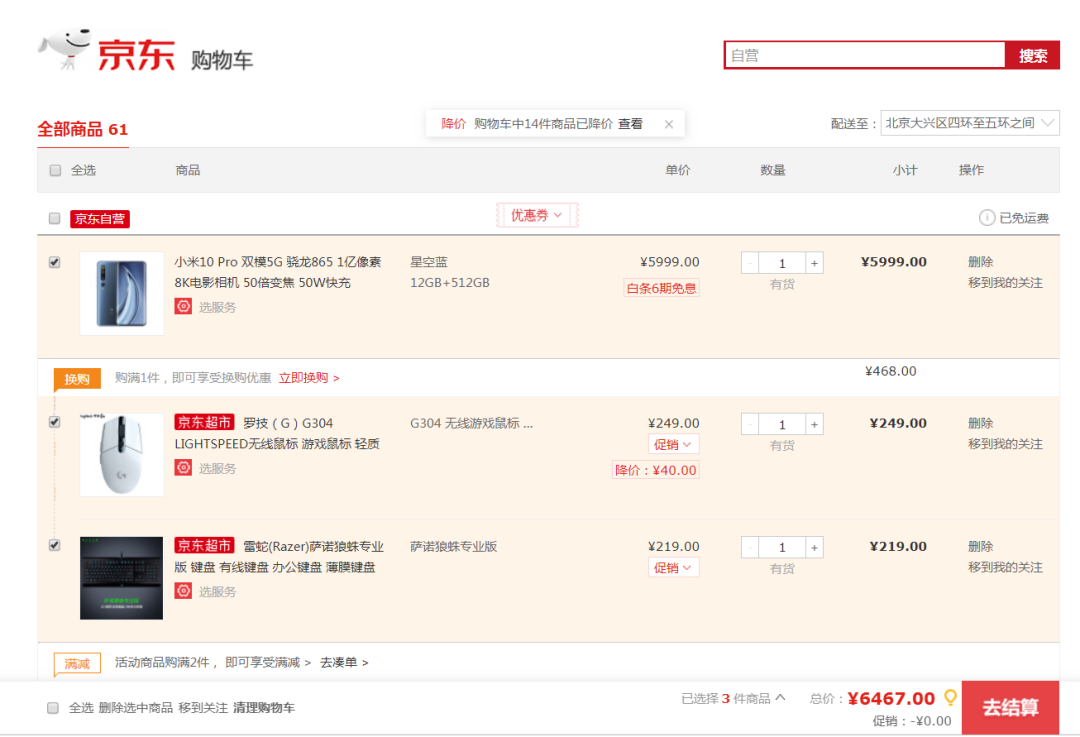Click 移到关注 in bottom bar
Image resolution: width=1080 pixels, height=737 pixels.
(203, 708)
